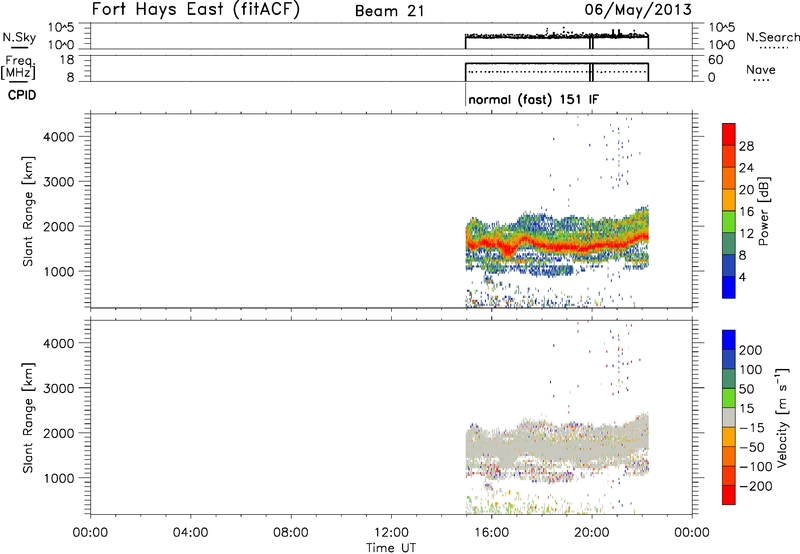Image resolution: width=800 pixels, height=554 pixels.
Task: Click the 'Freq. [MHz]' legend label
Action: click(19, 67)
